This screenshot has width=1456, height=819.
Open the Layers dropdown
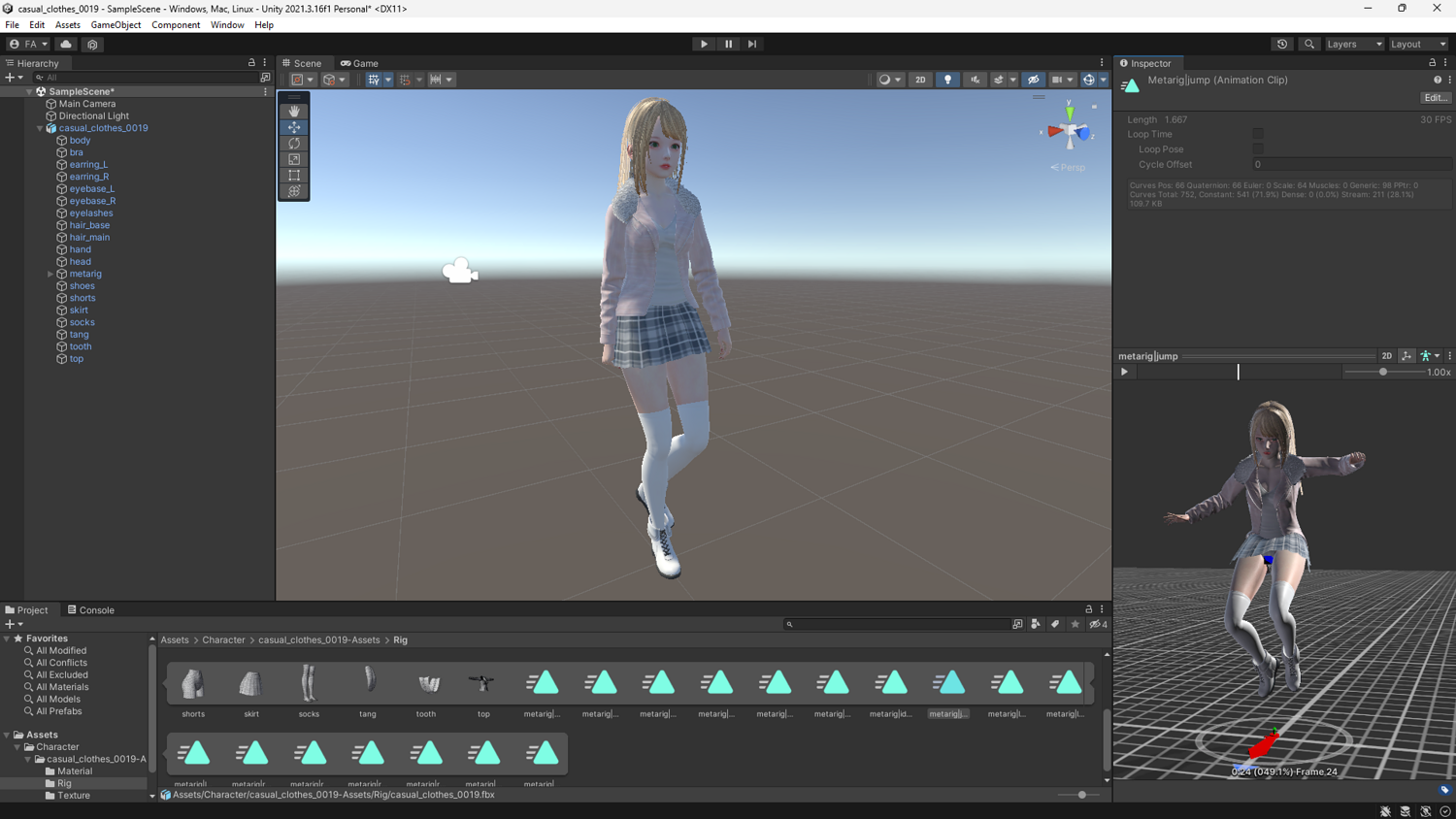click(1354, 44)
